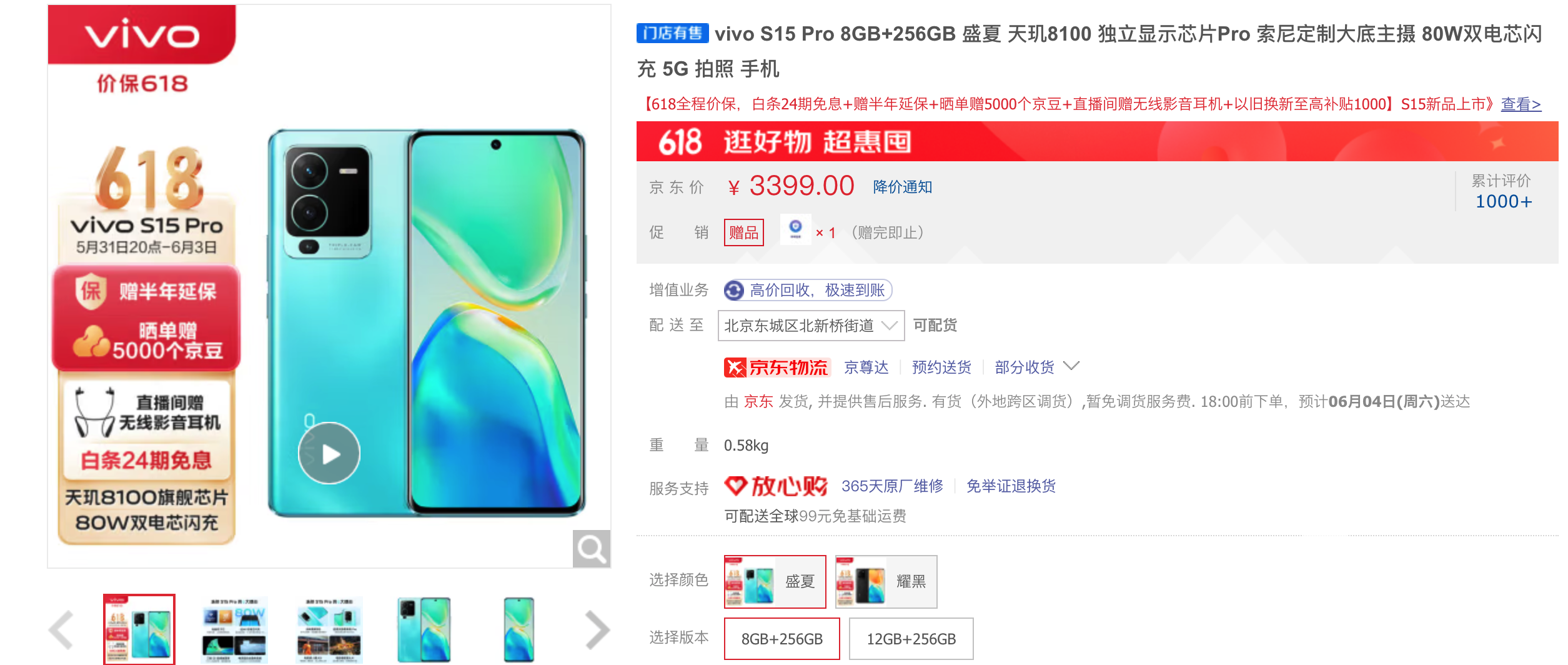Open the 1000+ reviews count
Image resolution: width=1568 pixels, height=665 pixels.
pos(1503,201)
